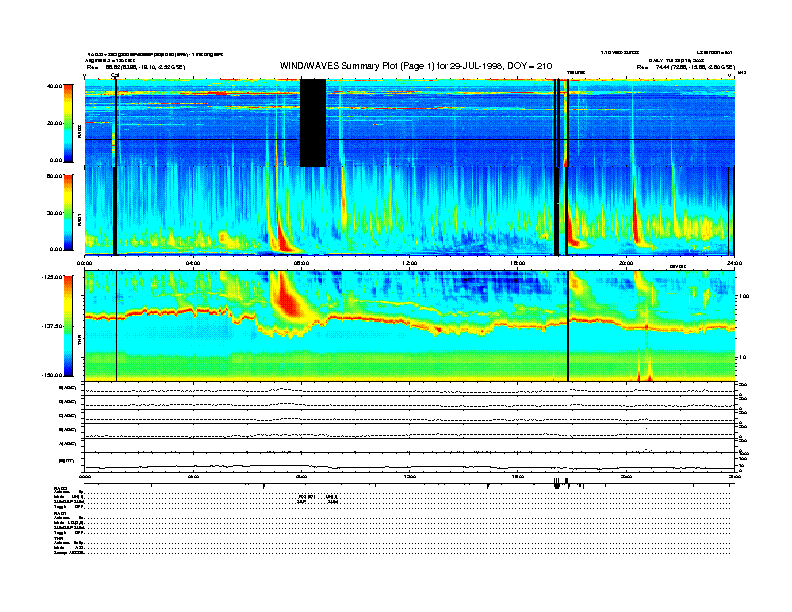The height and width of the screenshot is (612, 792).
Task: Click the intense red burst in the TNR panel
Action: point(286,298)
